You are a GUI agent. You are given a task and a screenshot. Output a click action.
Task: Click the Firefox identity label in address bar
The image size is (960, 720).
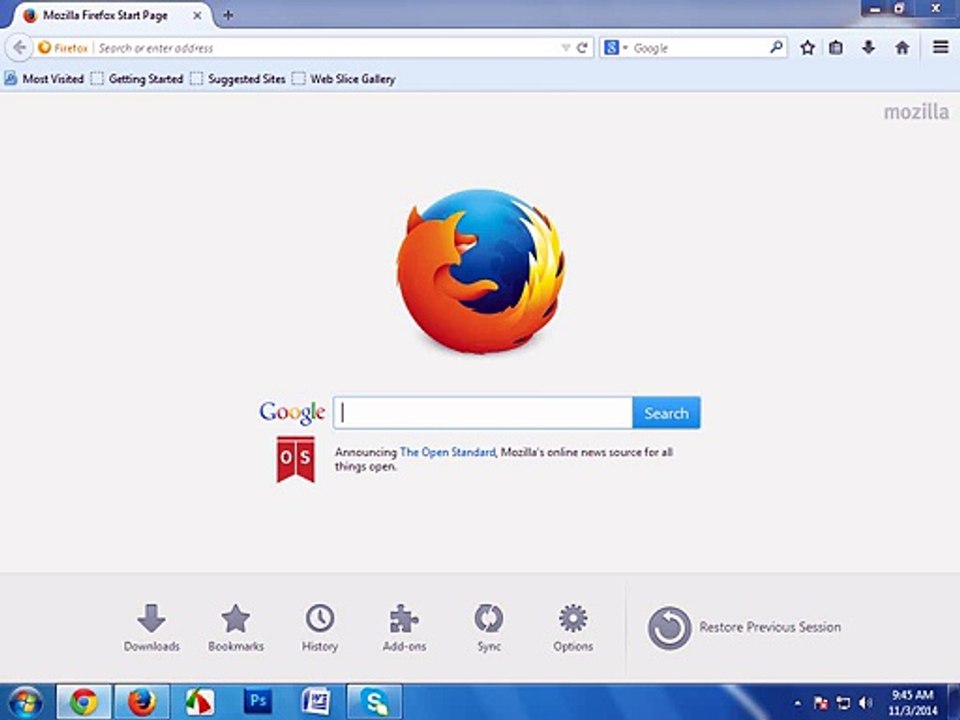[63, 48]
